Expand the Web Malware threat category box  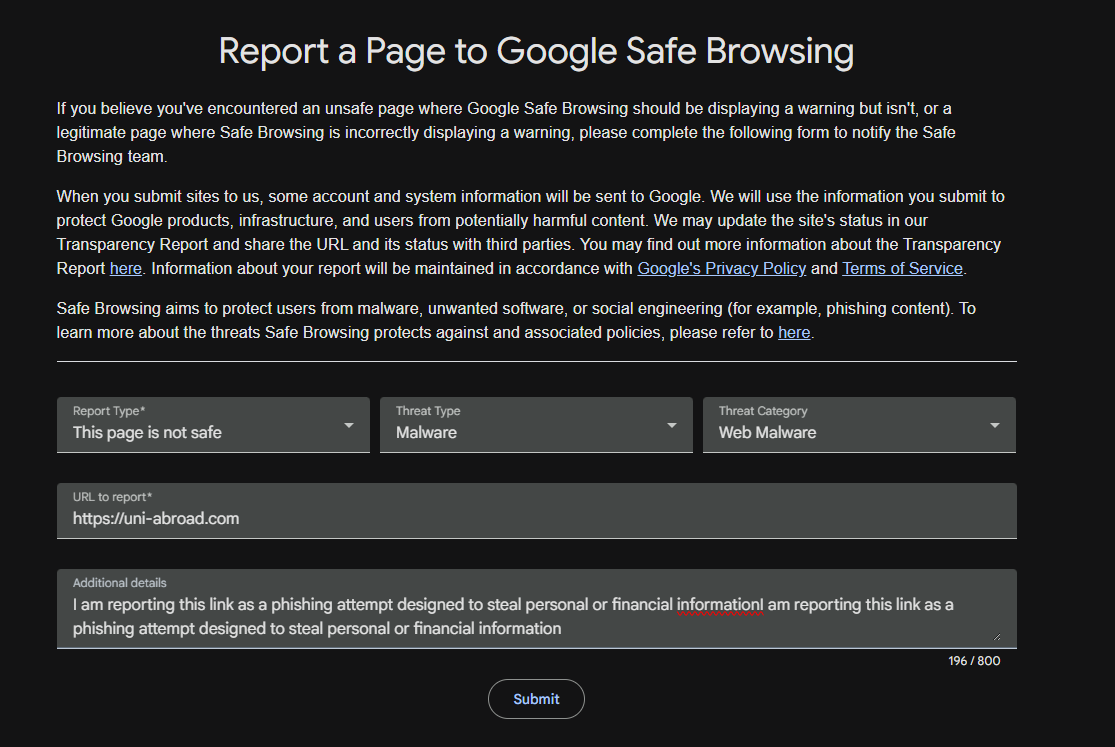point(859,425)
